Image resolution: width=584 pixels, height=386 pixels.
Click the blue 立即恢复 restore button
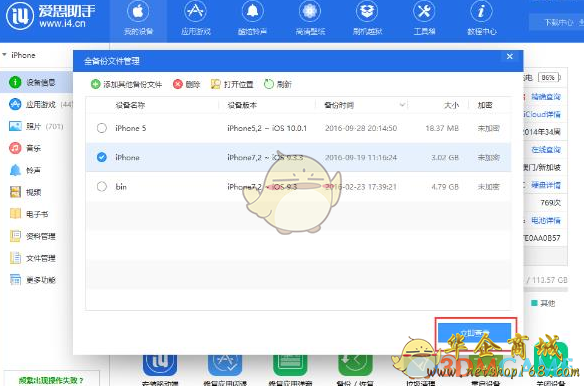474,333
